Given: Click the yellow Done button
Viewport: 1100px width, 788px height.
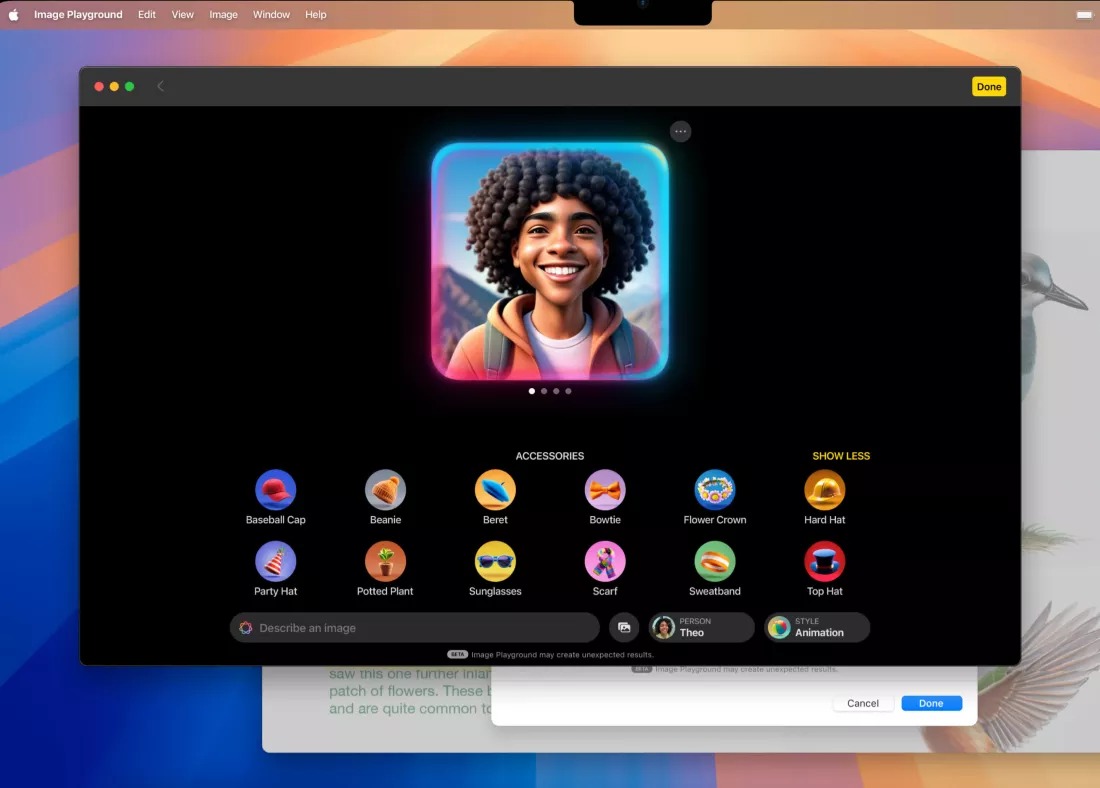Looking at the screenshot, I should coord(988,86).
